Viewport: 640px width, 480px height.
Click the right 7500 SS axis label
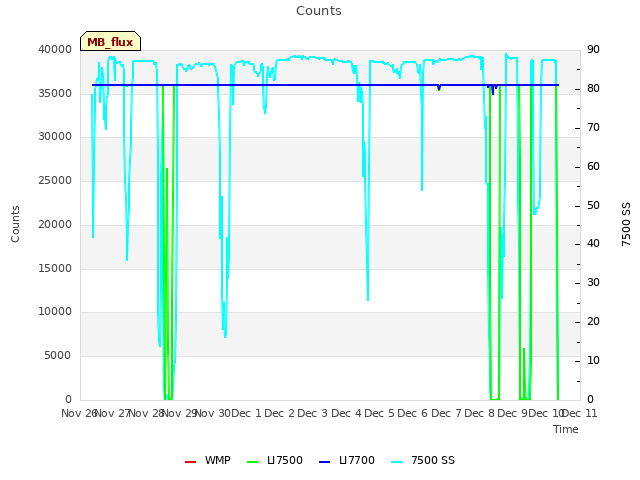click(626, 224)
